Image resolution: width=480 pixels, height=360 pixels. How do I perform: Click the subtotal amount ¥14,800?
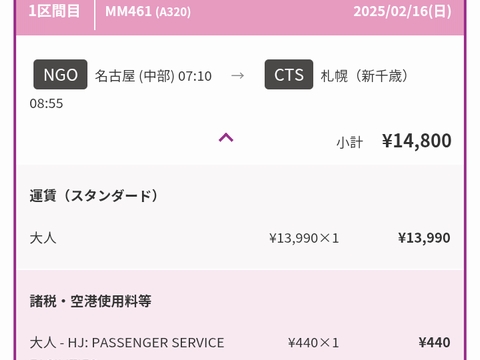417,140
